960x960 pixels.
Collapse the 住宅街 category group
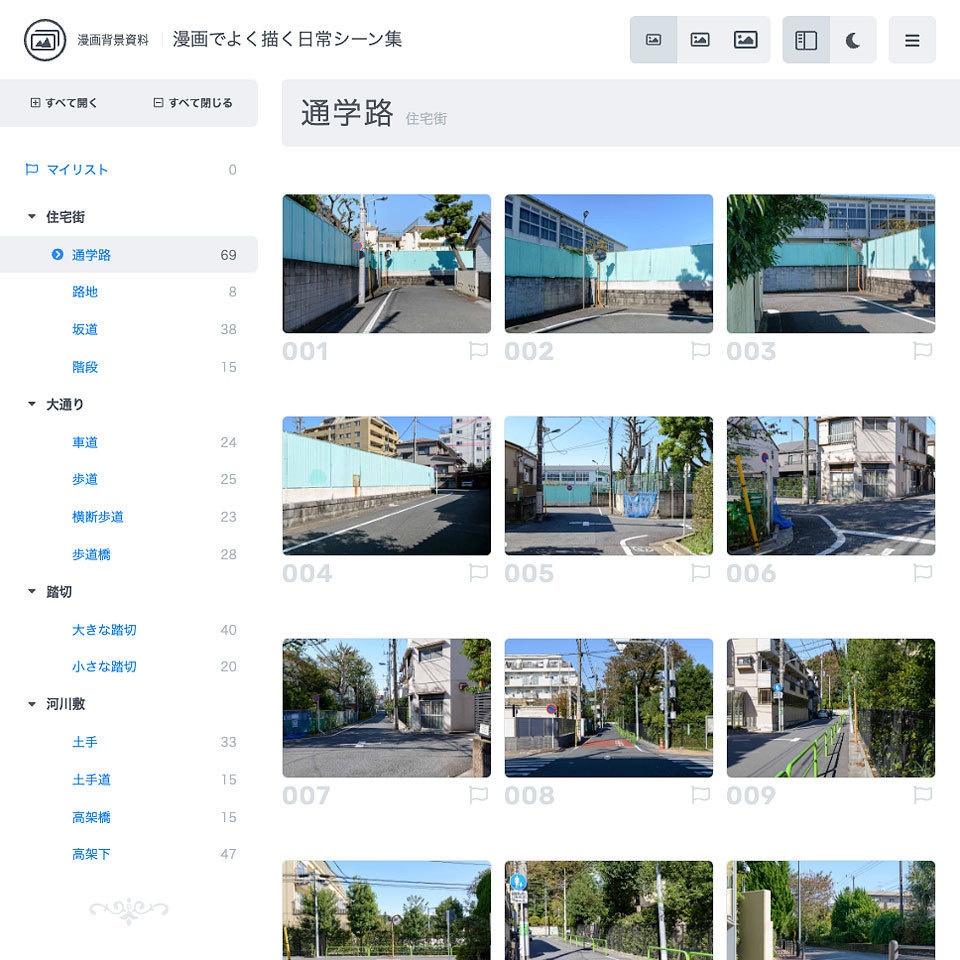tap(30, 216)
